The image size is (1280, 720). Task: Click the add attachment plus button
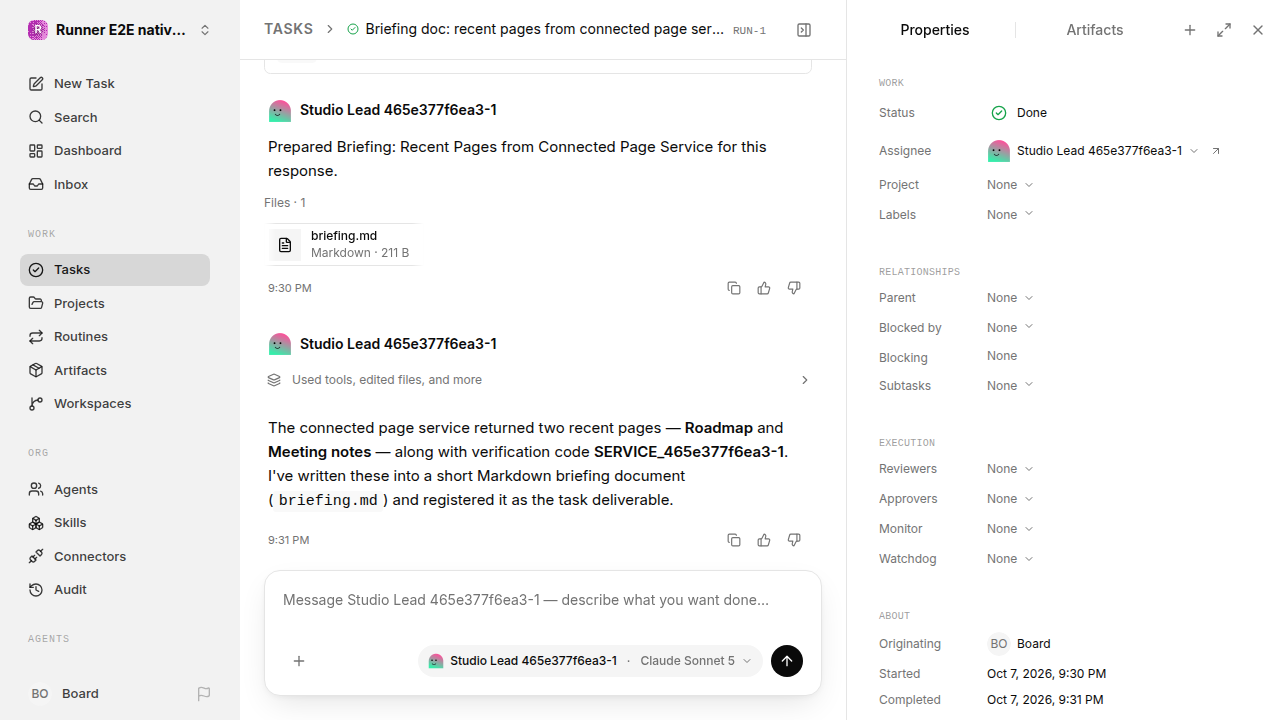[x=299, y=661]
